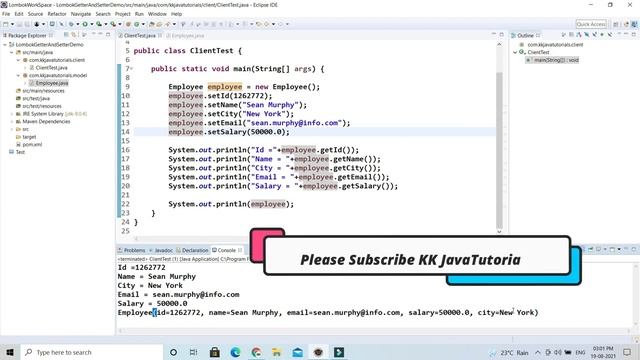The image size is (640, 360).
Task: Collapse the LombokGetterAndSetterDemo project node
Action: click(x=5, y=44)
